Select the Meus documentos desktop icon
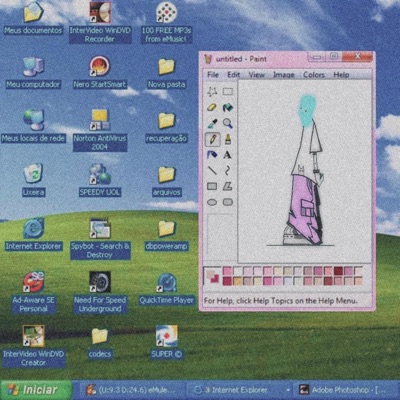This screenshot has height=400, width=400. (33, 18)
